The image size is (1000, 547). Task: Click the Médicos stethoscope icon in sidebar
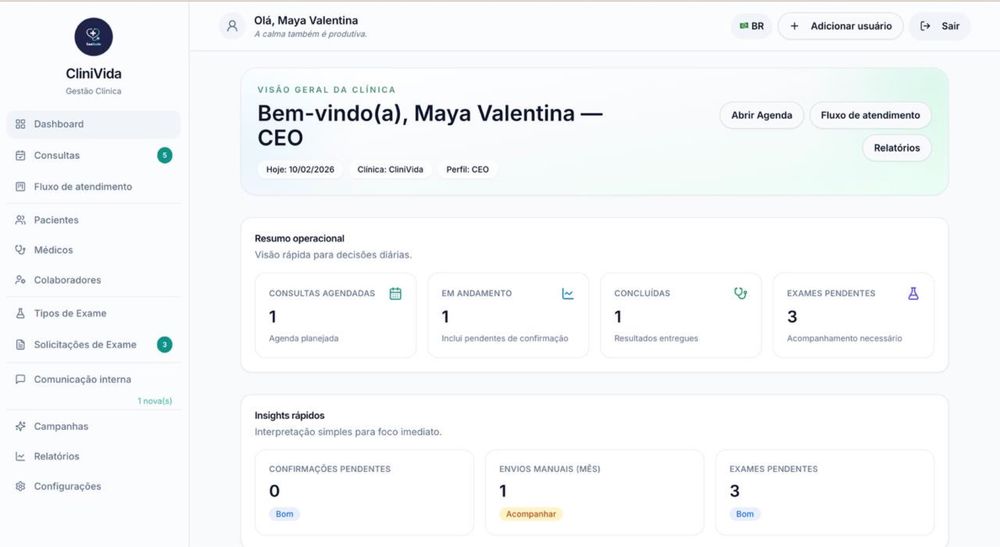click(20, 249)
